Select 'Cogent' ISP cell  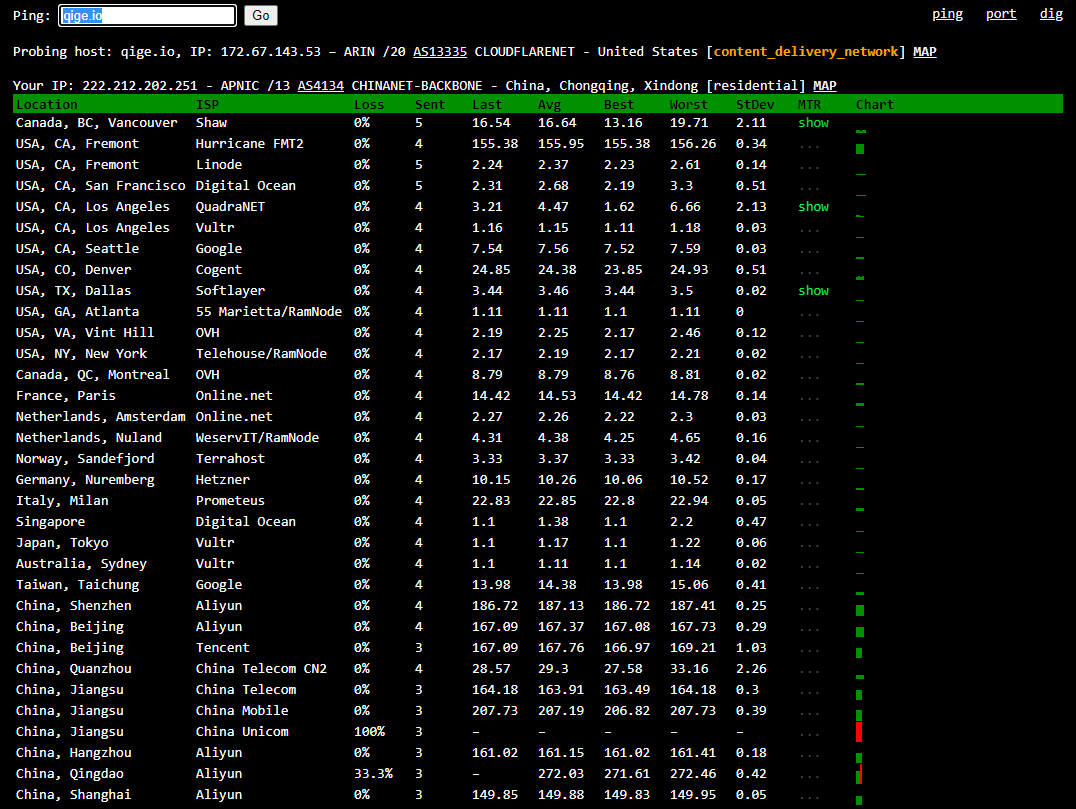pyautogui.click(x=218, y=270)
